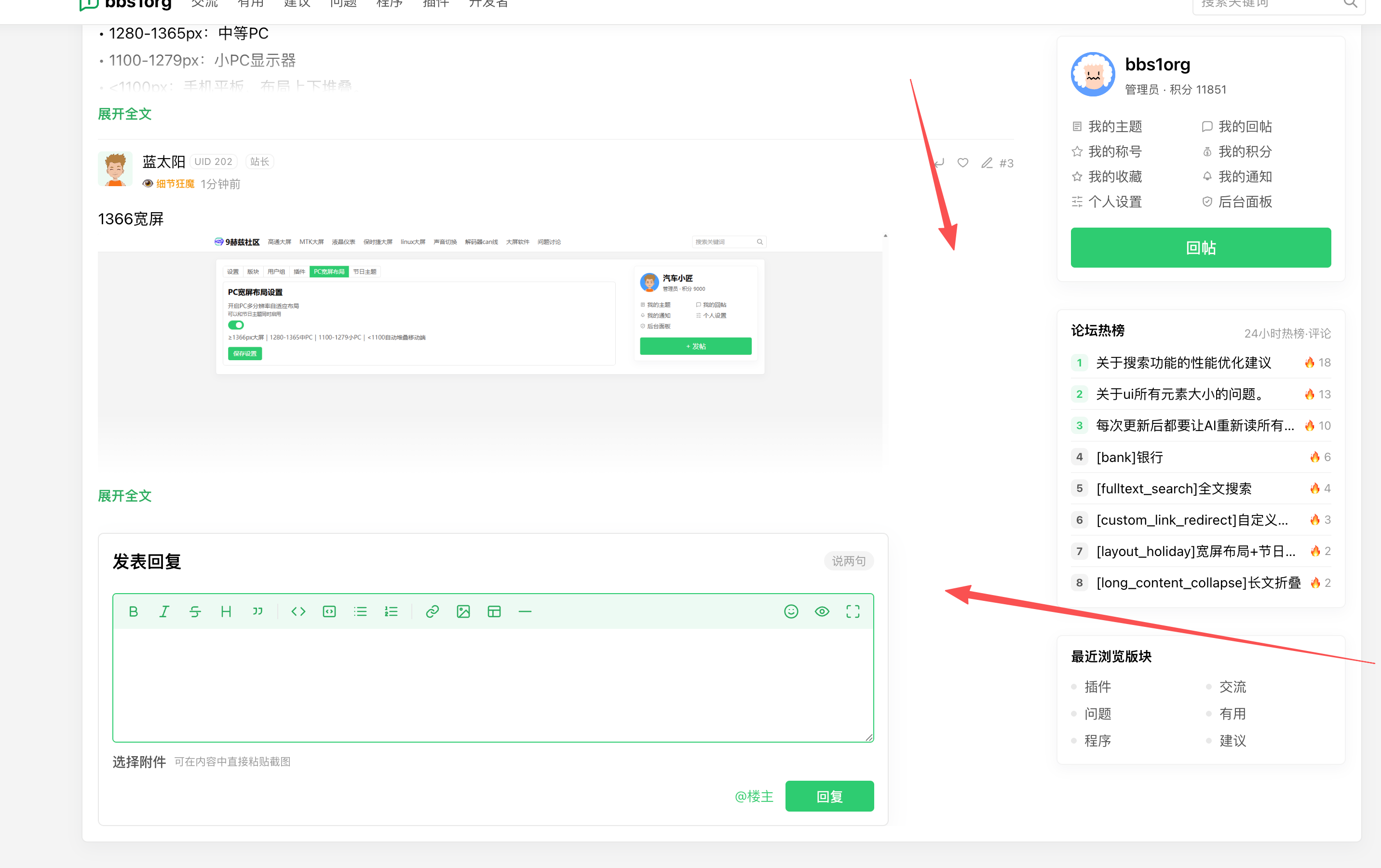Viewport: 1381px width, 868px height.
Task: Apply italic formatting in reply editor
Action: 164,611
